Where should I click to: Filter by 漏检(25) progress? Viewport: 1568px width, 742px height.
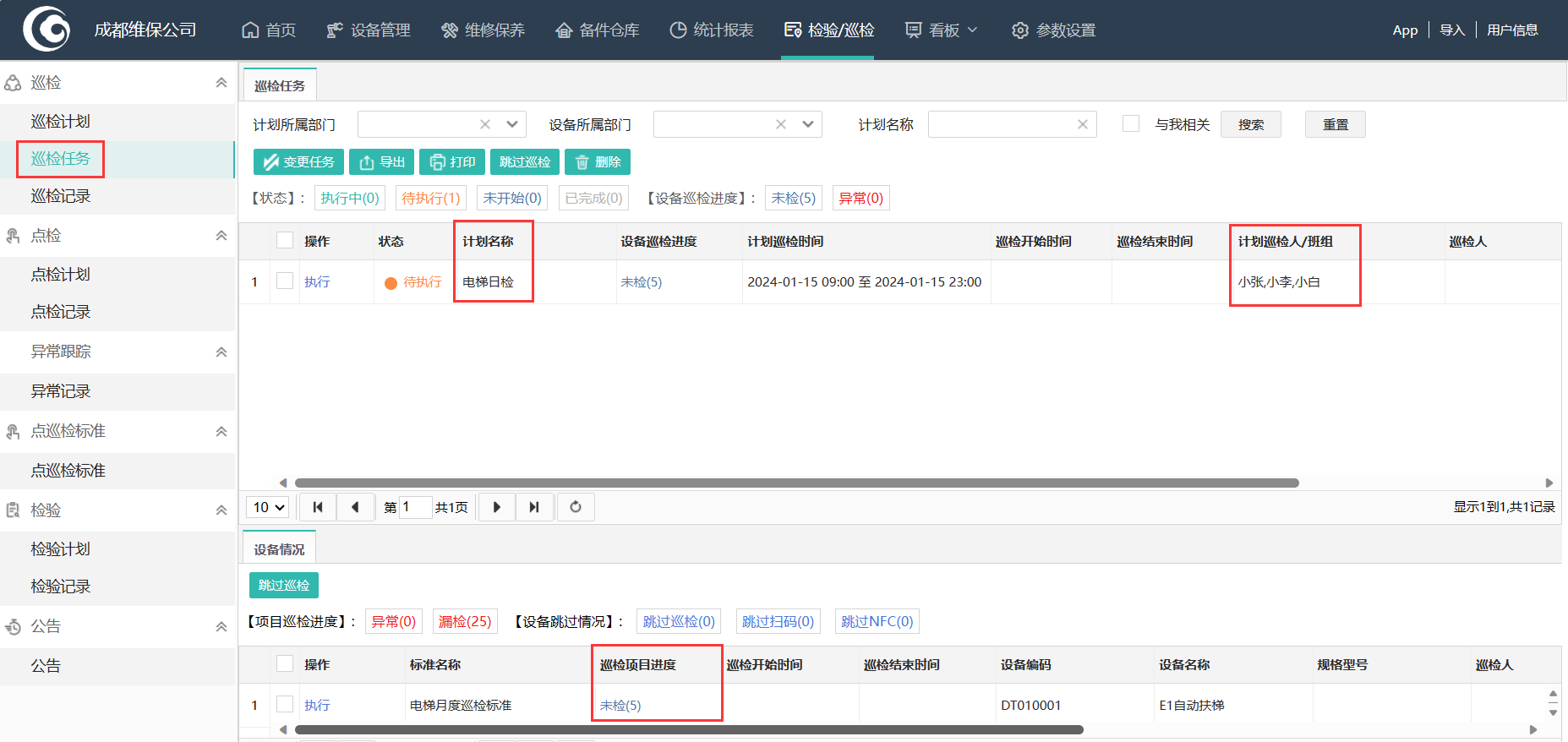coord(465,621)
